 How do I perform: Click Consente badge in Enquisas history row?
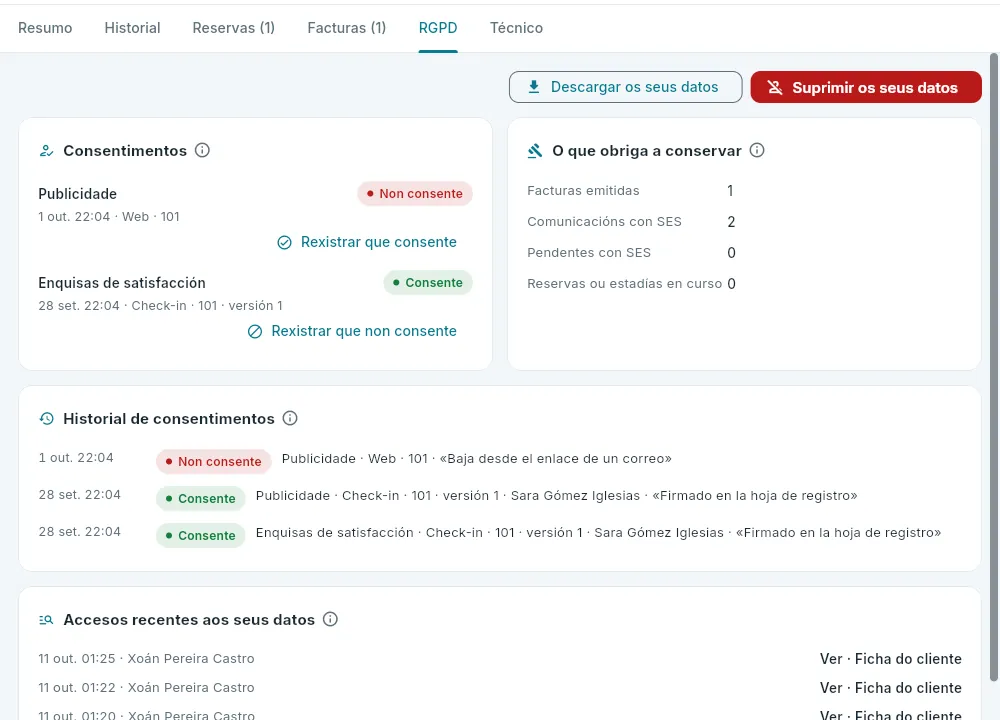(x=200, y=536)
